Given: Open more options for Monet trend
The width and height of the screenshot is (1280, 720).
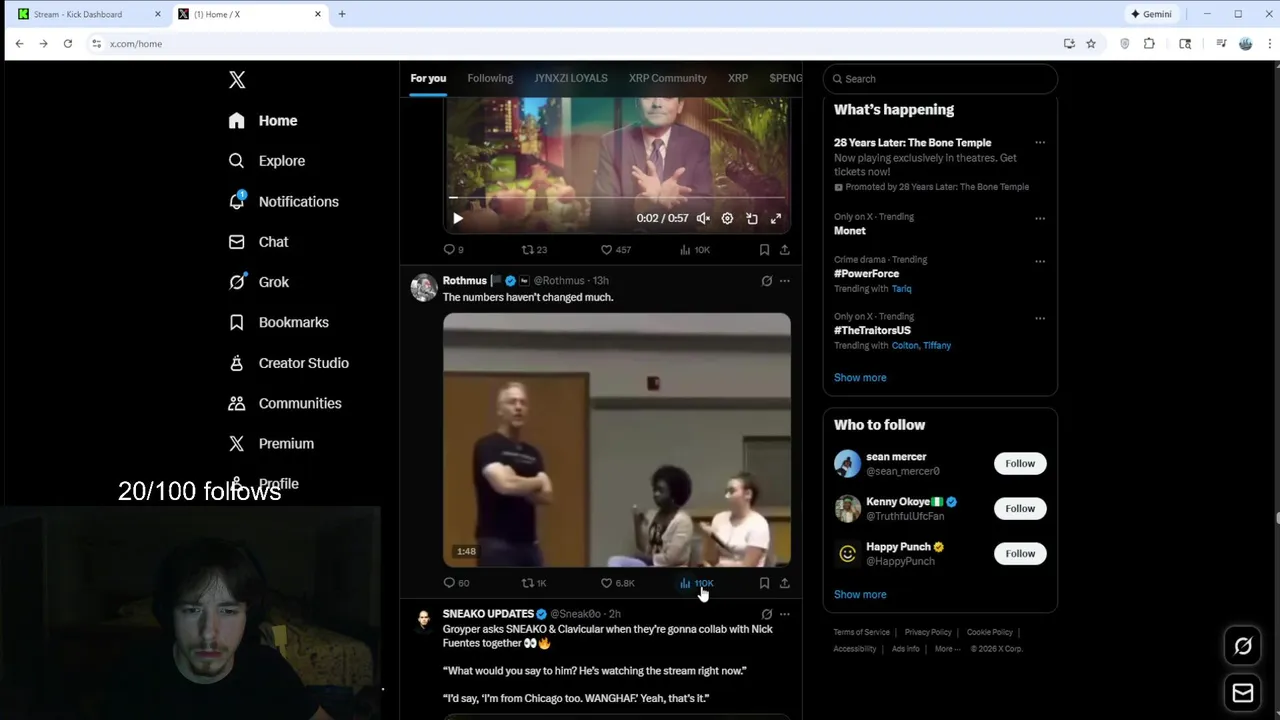Looking at the screenshot, I should (x=1040, y=218).
